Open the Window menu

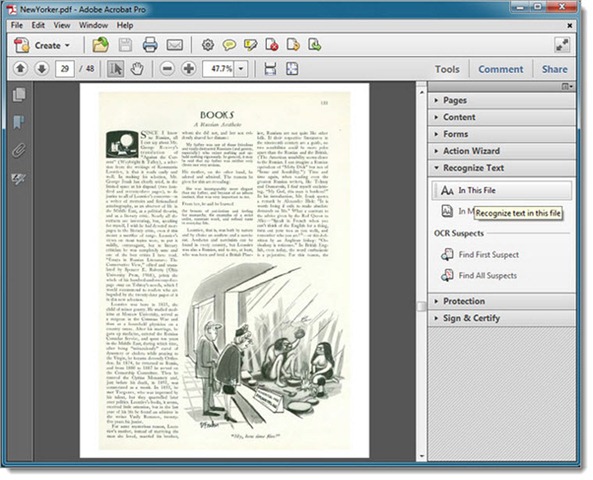[93, 25]
